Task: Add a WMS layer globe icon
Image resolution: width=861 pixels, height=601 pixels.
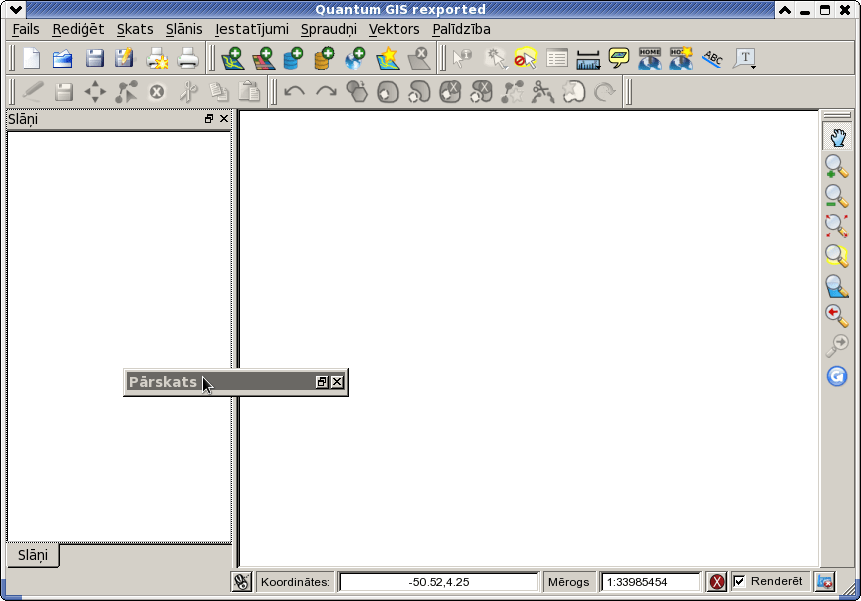Action: click(x=356, y=59)
